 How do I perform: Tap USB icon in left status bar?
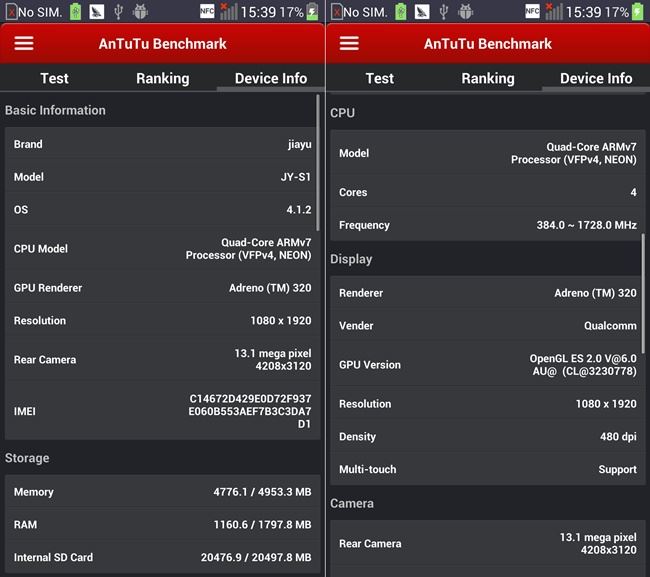point(119,12)
